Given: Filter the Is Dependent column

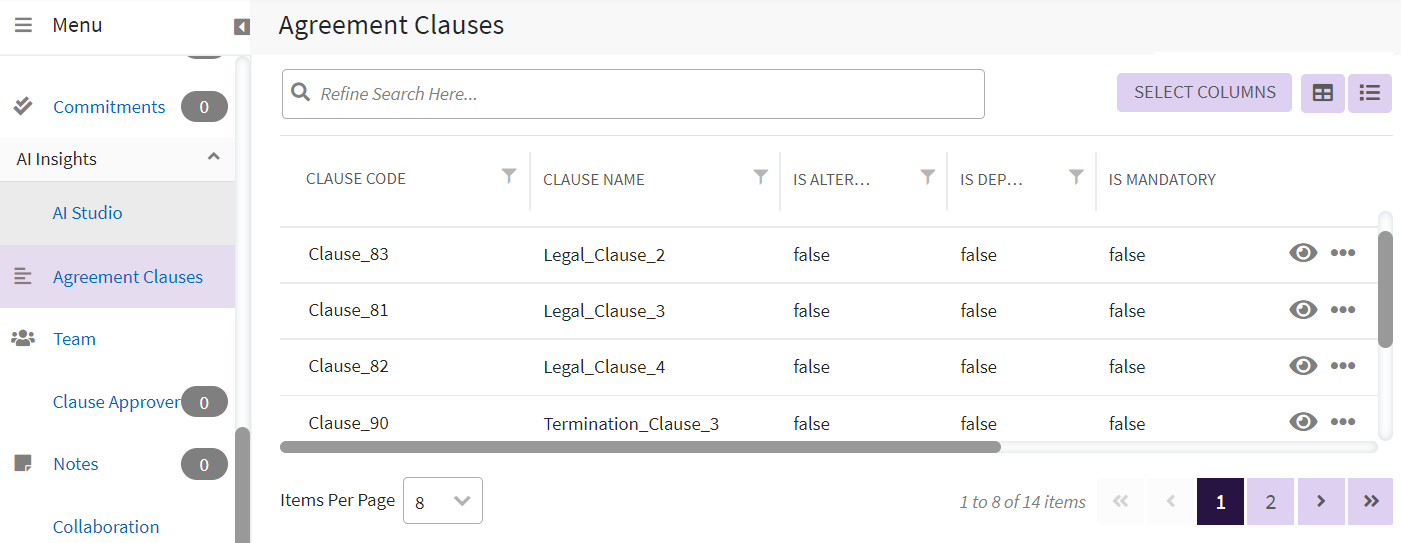Looking at the screenshot, I should pyautogui.click(x=1076, y=177).
